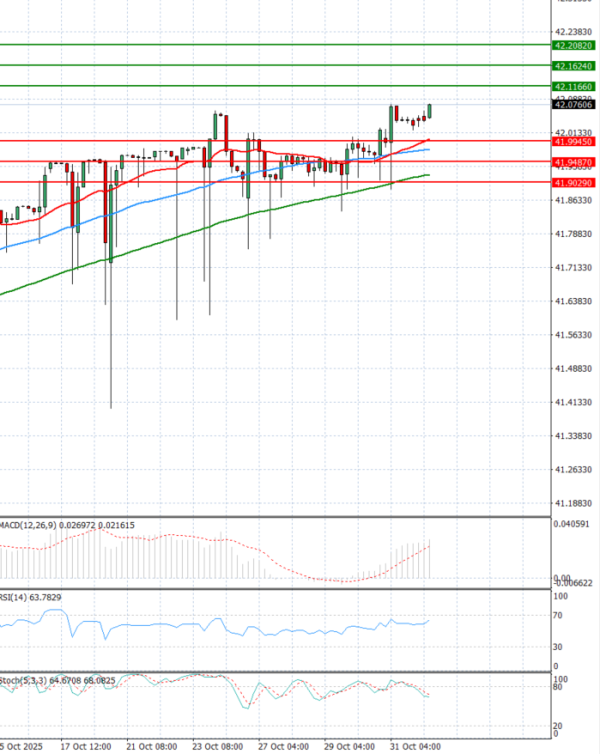
Task: Click the 31 Oct 04:00 date label
Action: click(x=415, y=746)
